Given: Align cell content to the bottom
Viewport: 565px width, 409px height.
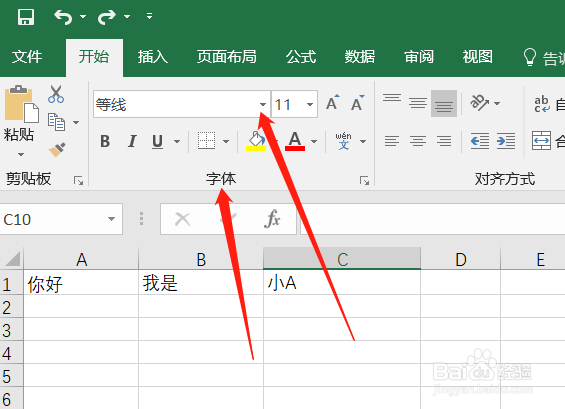Looking at the screenshot, I should pyautogui.click(x=444, y=104).
